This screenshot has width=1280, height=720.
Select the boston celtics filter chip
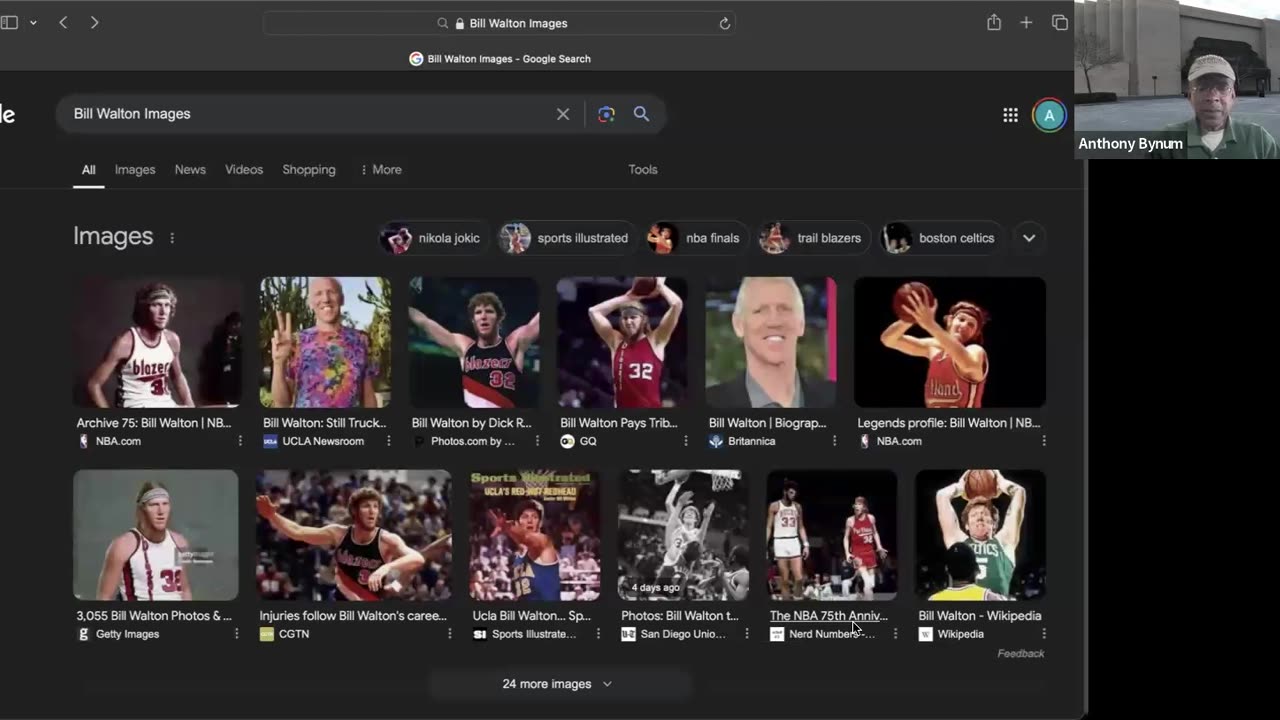941,238
